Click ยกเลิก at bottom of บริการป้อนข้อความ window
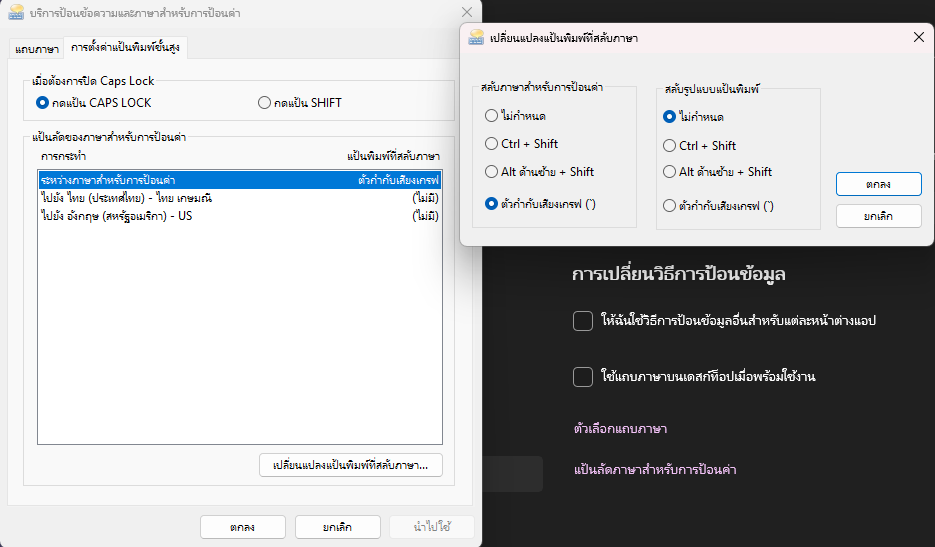The image size is (935, 547). 338,527
